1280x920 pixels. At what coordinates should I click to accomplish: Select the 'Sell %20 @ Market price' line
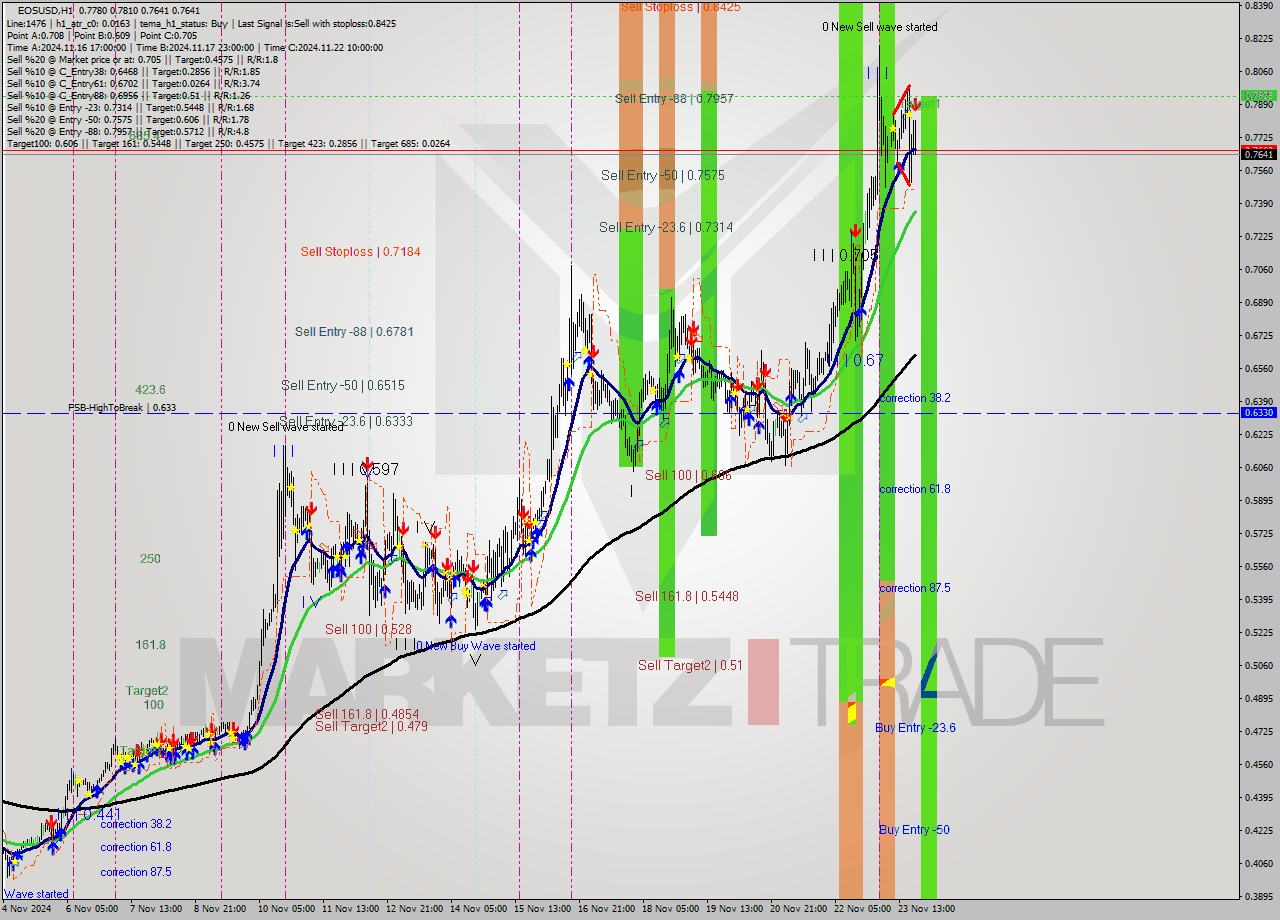142,59
